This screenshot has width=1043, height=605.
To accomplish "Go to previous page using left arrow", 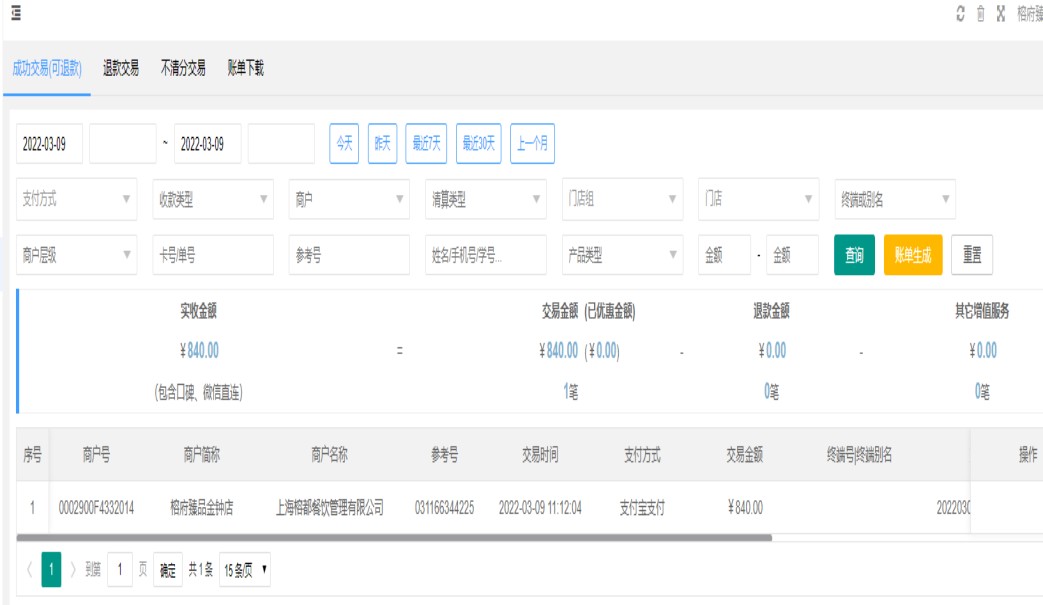I will point(28,571).
